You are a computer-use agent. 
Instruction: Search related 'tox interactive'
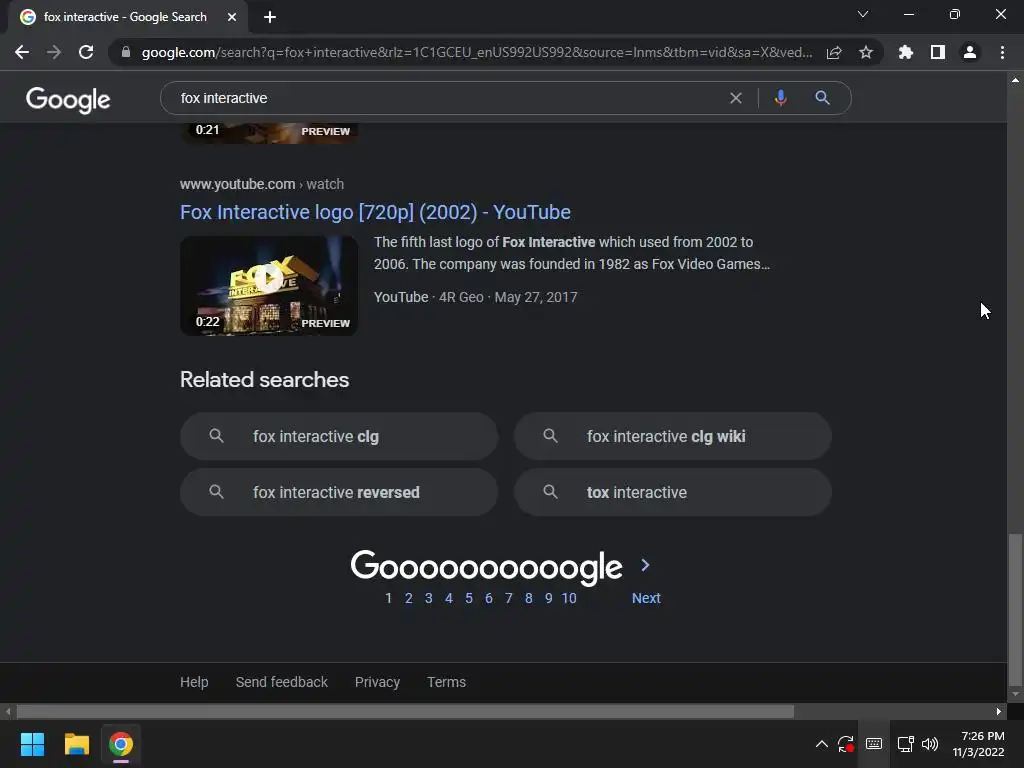pos(673,492)
